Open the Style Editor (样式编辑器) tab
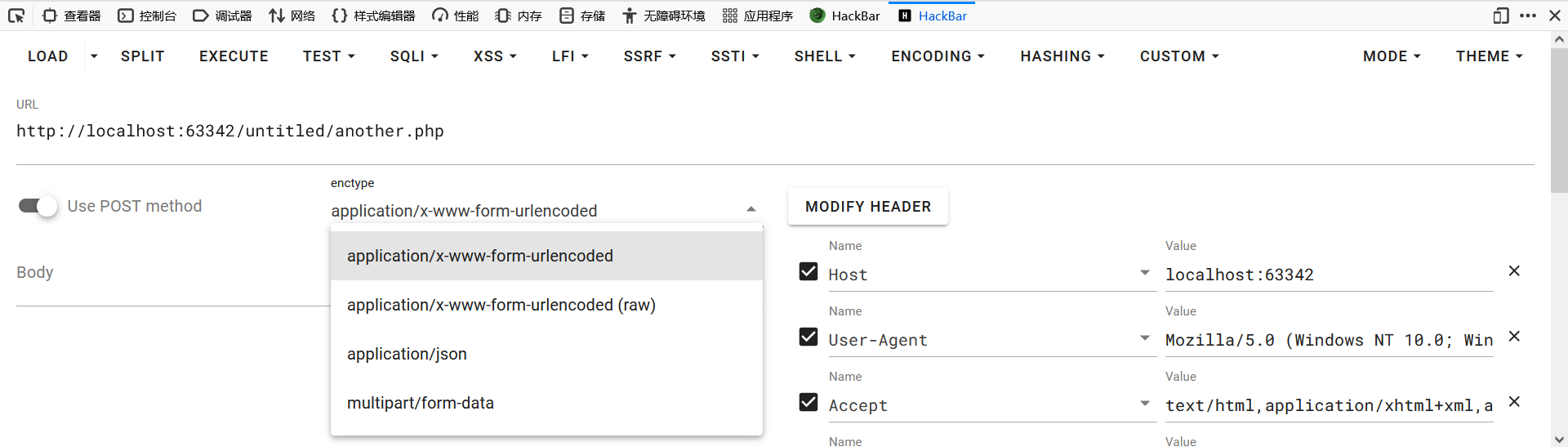Viewport: 1568px width, 447px height. coord(374,16)
